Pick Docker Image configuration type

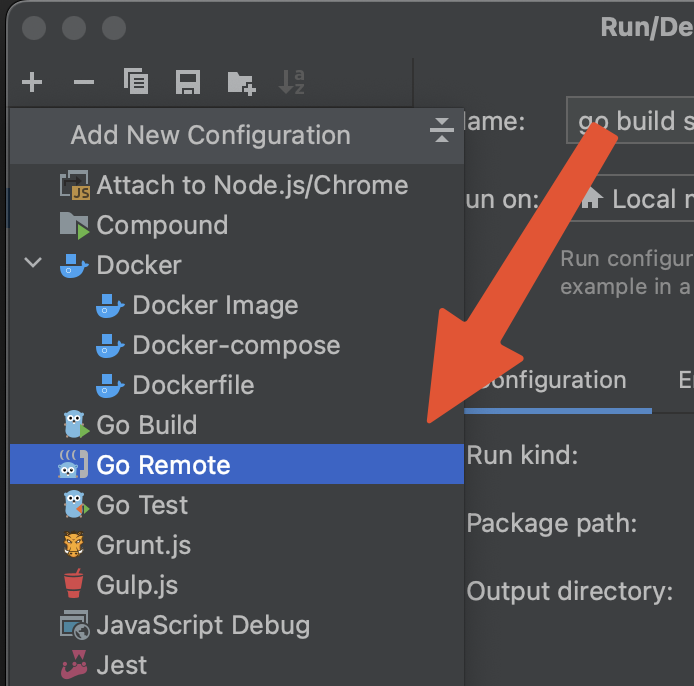237,305
